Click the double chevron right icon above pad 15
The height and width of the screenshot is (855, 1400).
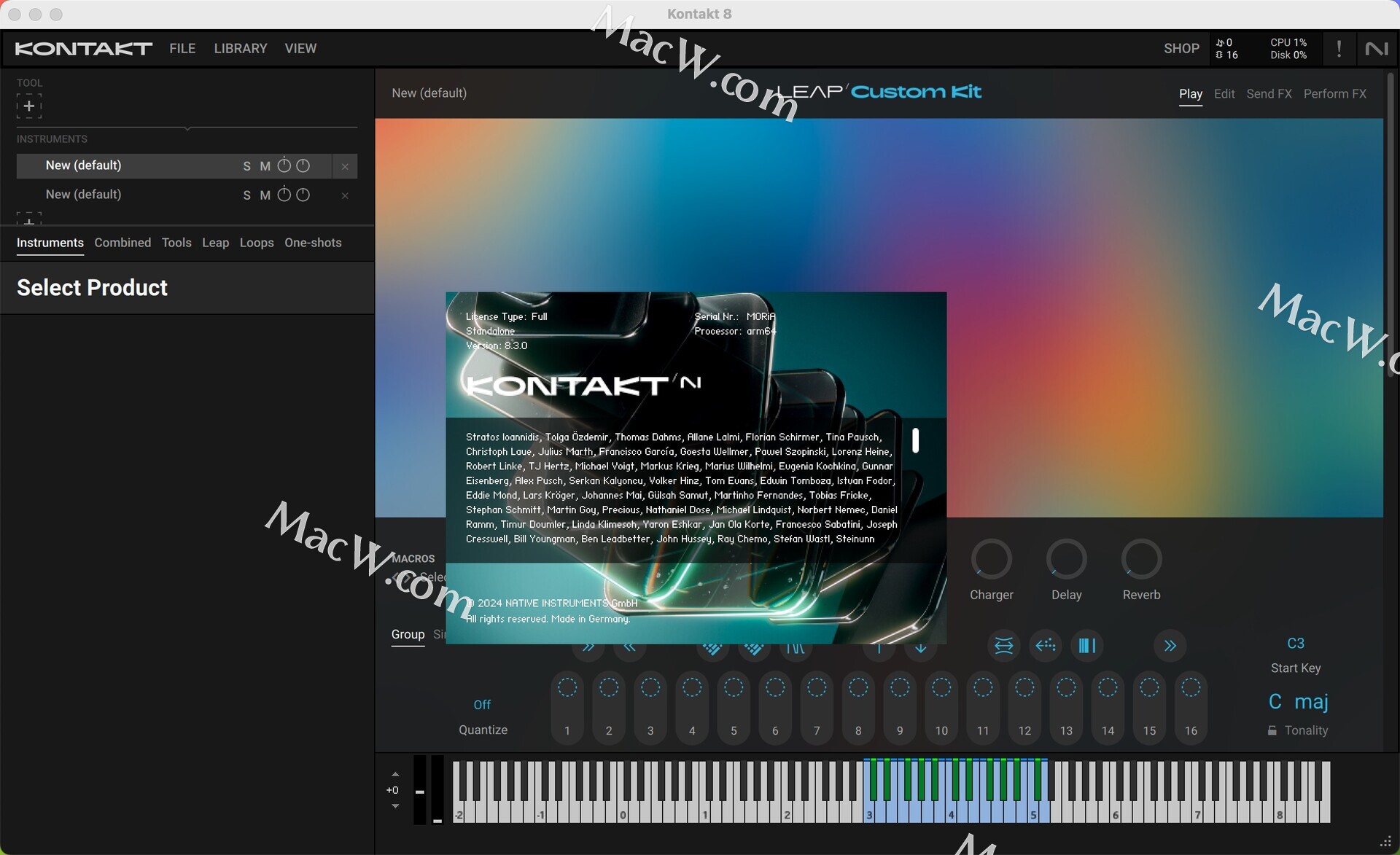pyautogui.click(x=1170, y=646)
